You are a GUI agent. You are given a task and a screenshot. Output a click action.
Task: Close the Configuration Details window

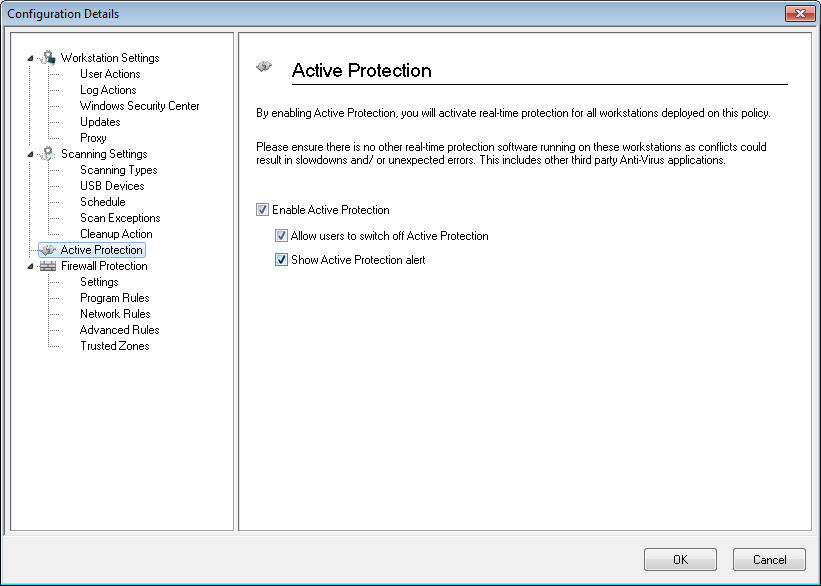800,14
